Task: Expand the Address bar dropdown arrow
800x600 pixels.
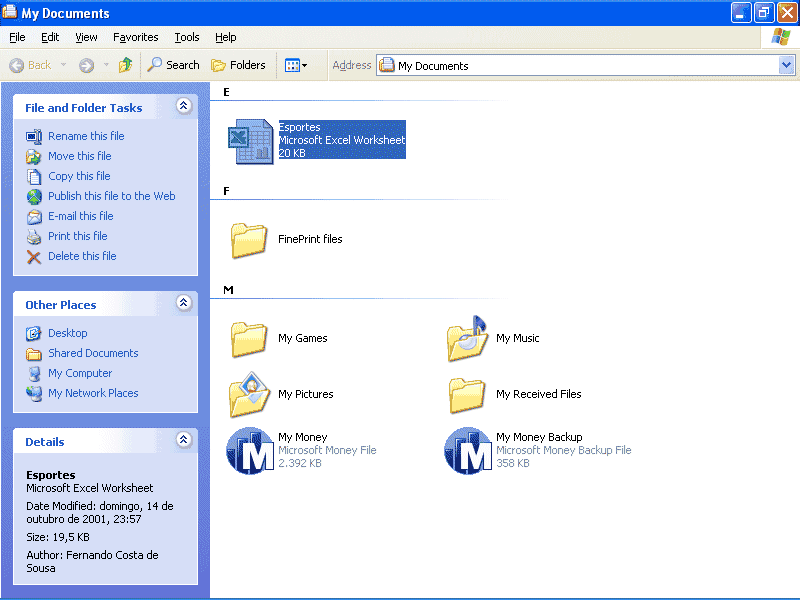Action: tap(786, 65)
